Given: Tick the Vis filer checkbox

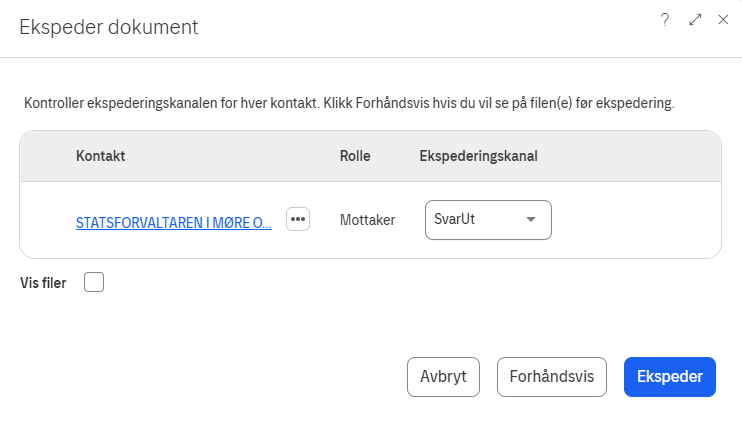Looking at the screenshot, I should [x=94, y=283].
